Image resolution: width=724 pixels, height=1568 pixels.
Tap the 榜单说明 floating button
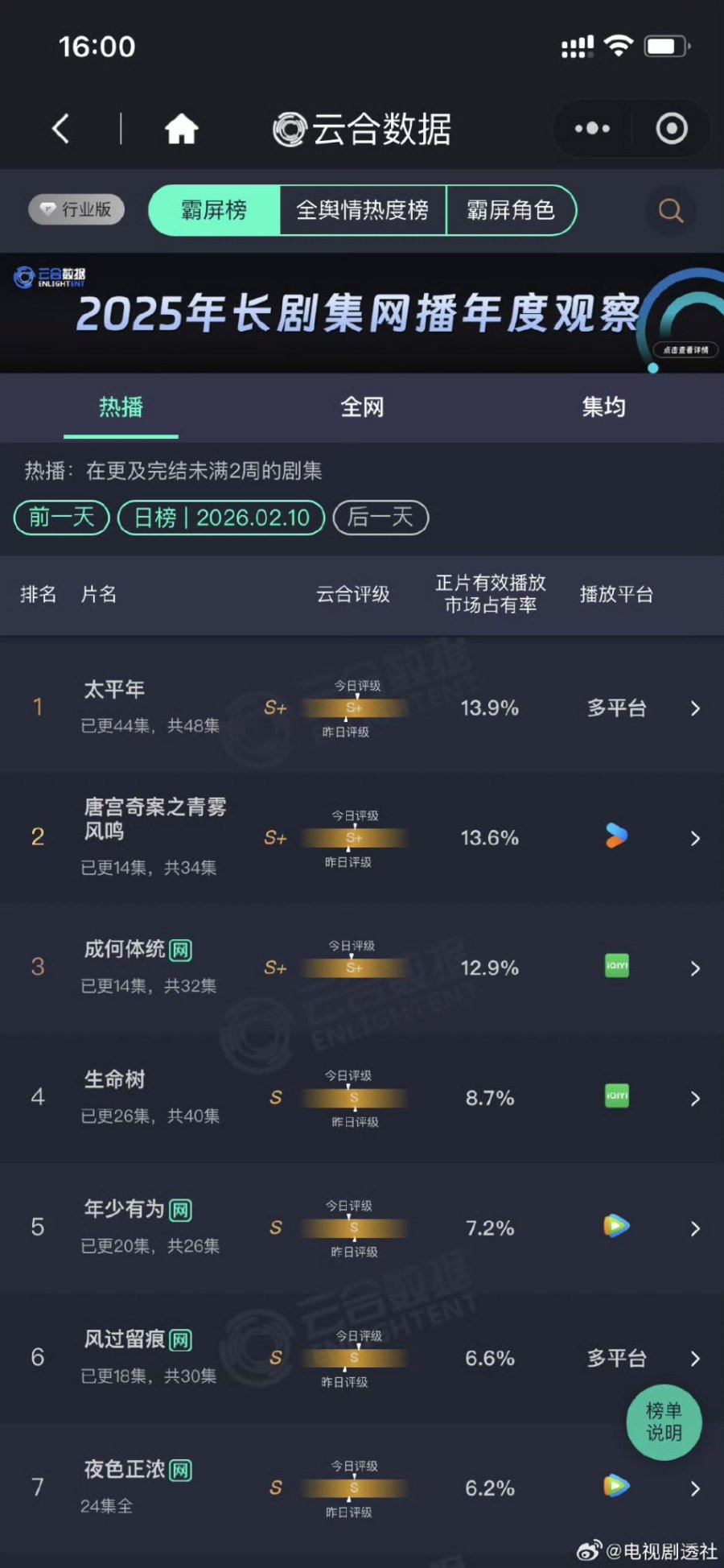664,1422
